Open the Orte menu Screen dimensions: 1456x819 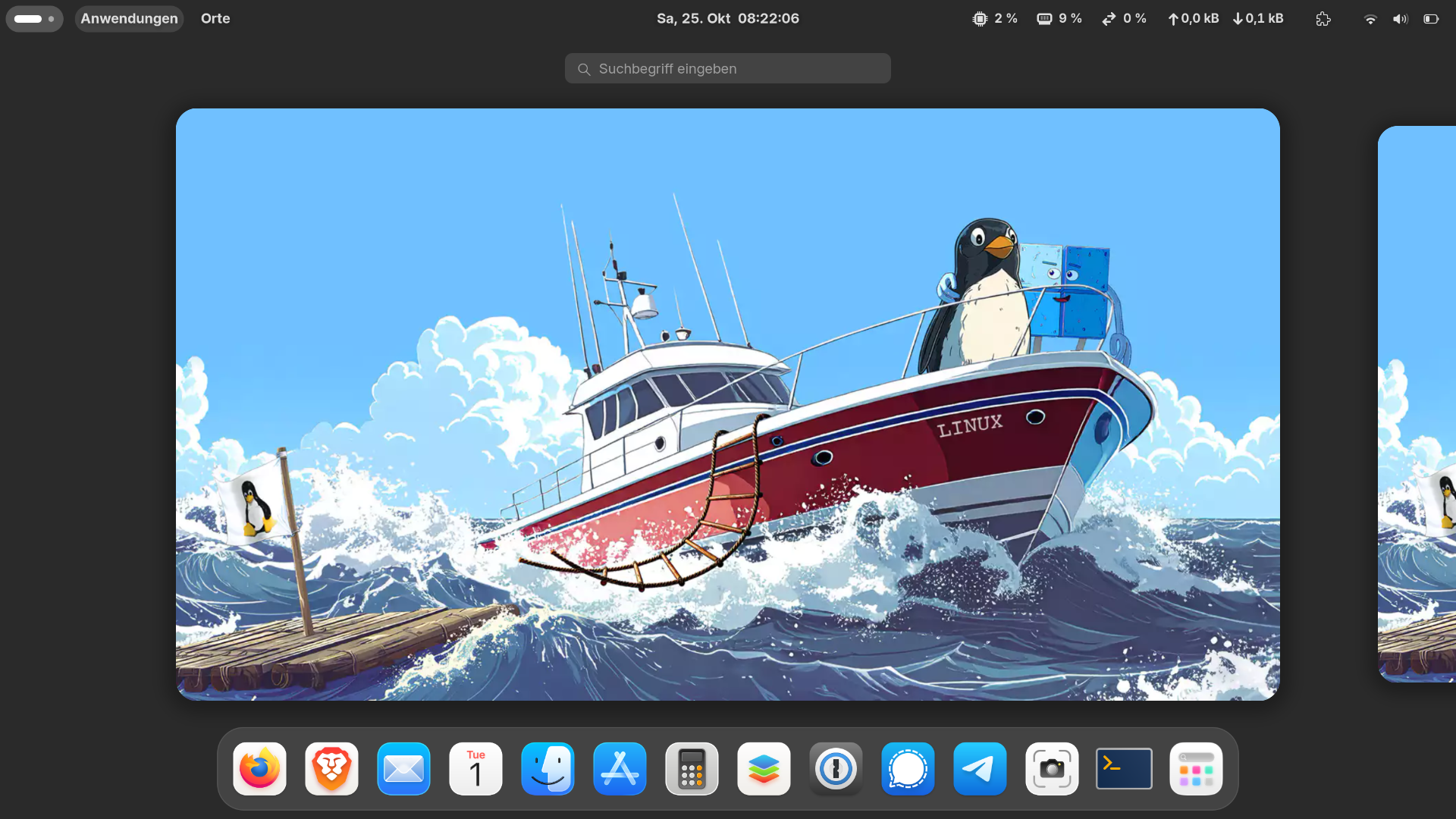click(x=215, y=18)
